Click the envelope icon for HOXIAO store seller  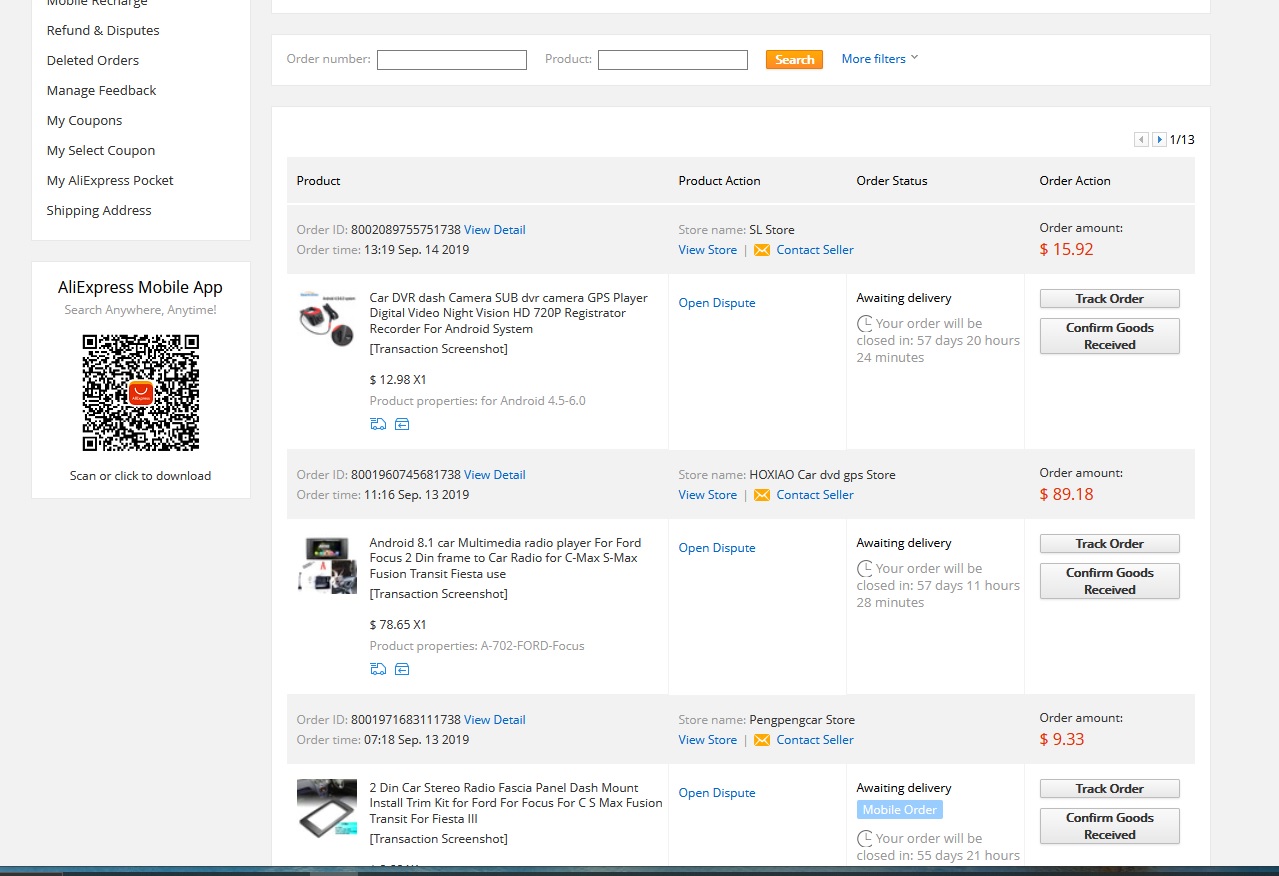(x=762, y=495)
